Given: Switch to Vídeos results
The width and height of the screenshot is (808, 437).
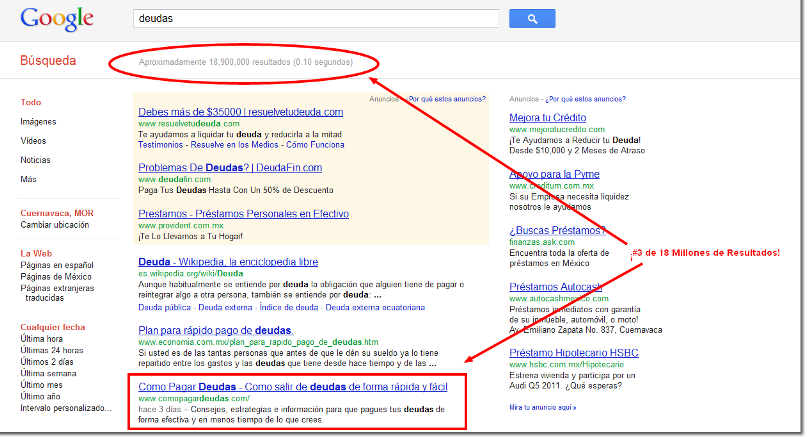Looking at the screenshot, I should (33, 141).
